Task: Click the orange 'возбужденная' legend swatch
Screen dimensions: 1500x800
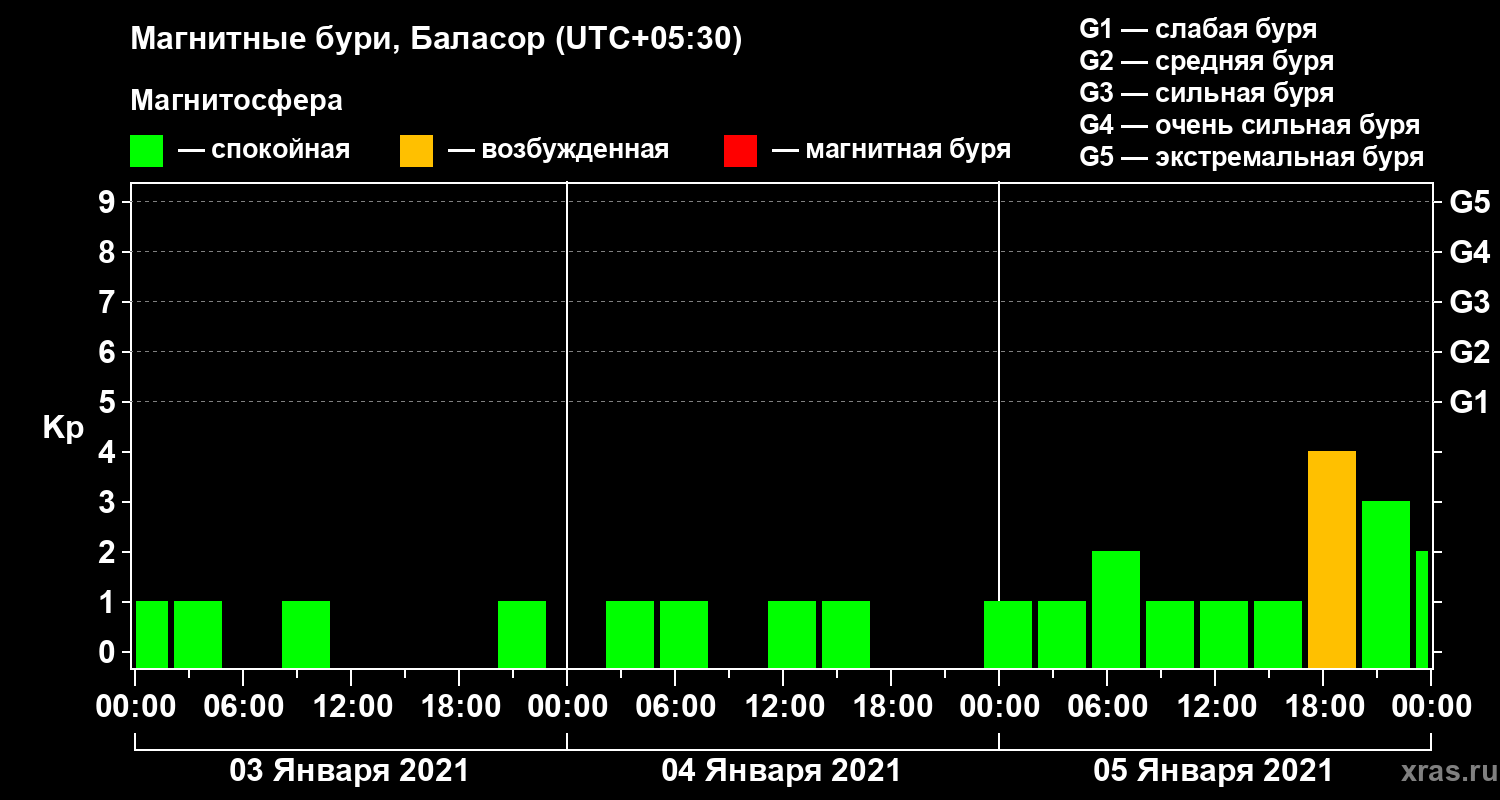Action: 416,151
